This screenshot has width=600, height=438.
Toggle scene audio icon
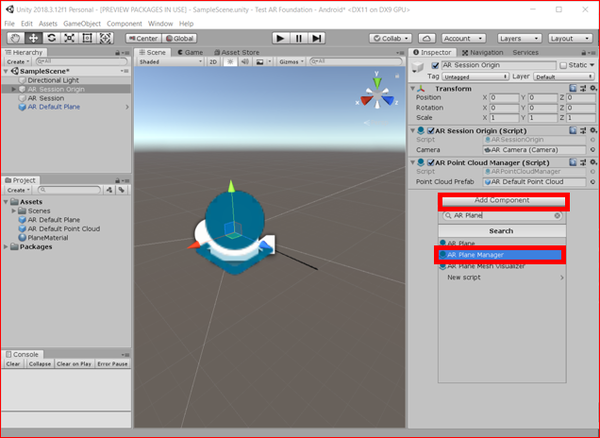245,62
